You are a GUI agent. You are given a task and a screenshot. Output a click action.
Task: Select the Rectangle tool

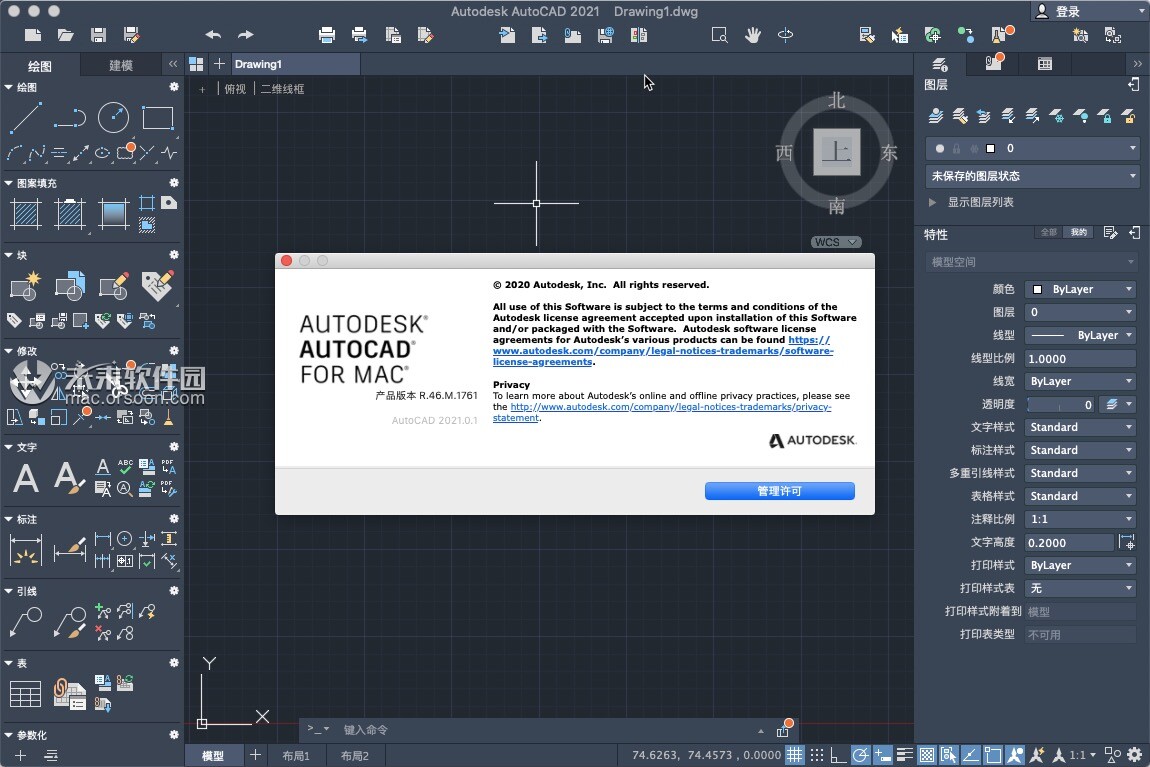tap(158, 117)
